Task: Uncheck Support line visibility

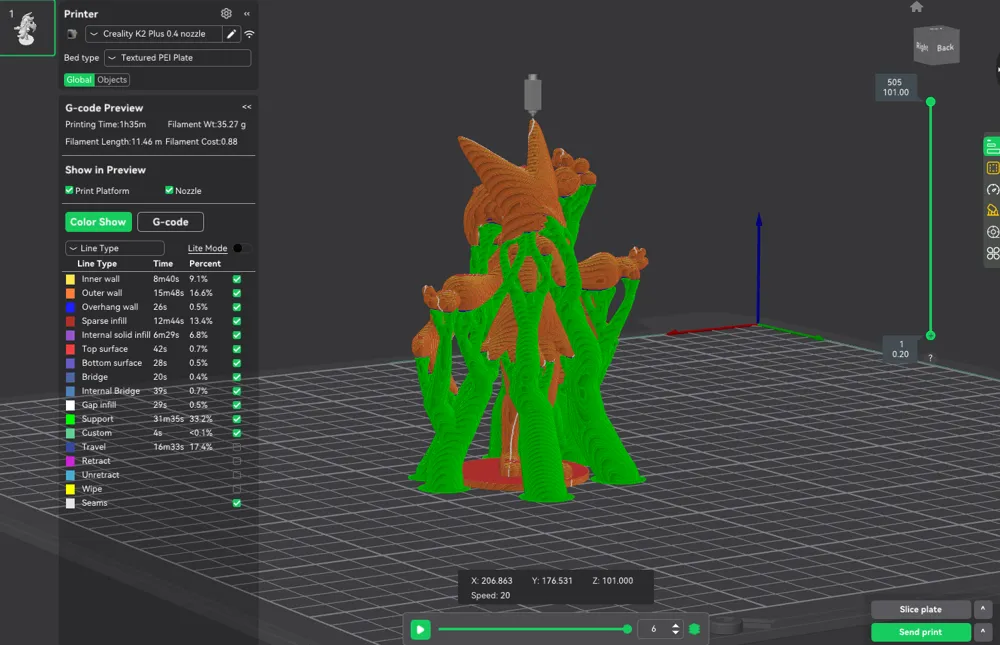Action: pyautogui.click(x=237, y=419)
